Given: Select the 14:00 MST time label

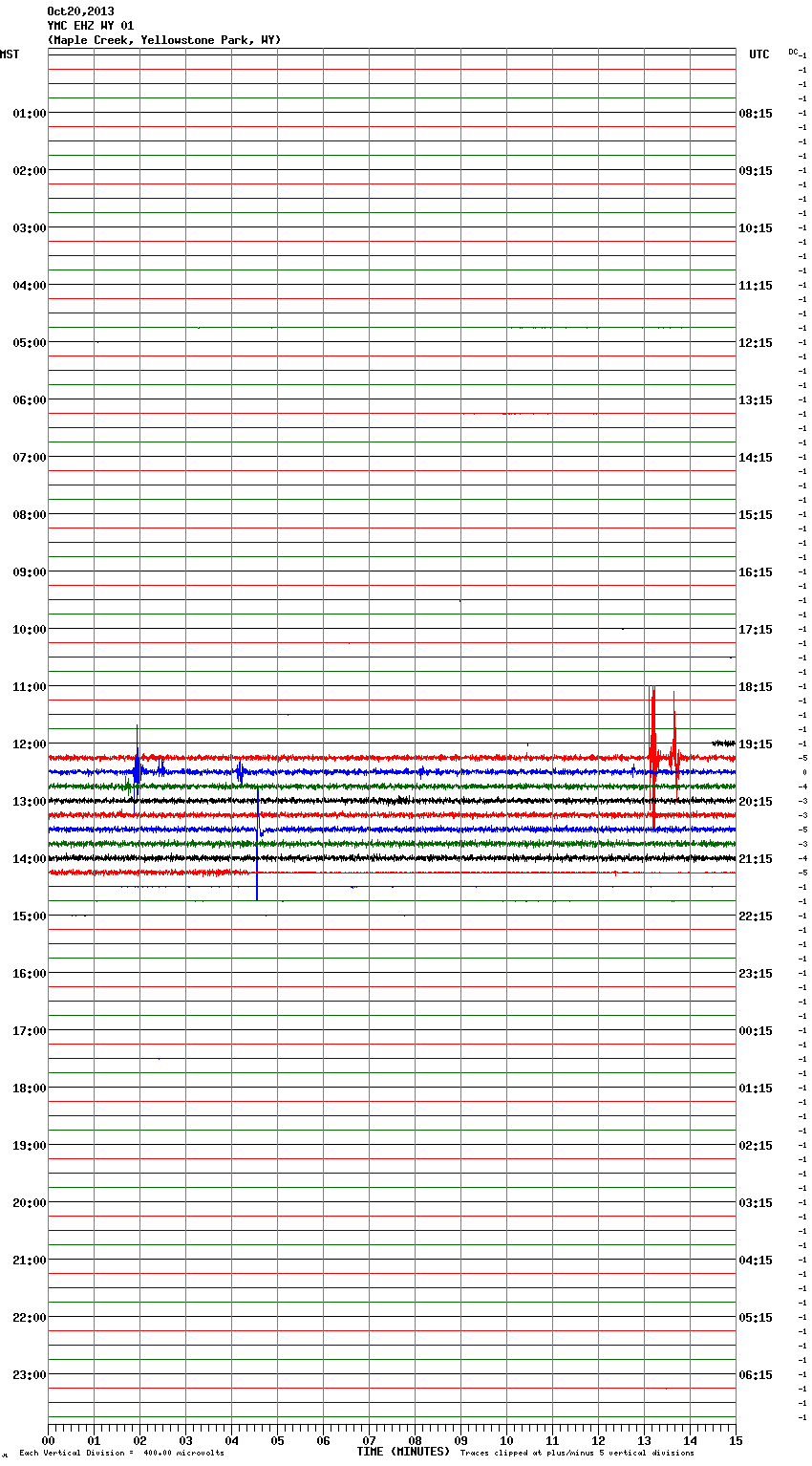Looking at the screenshot, I should (30, 859).
